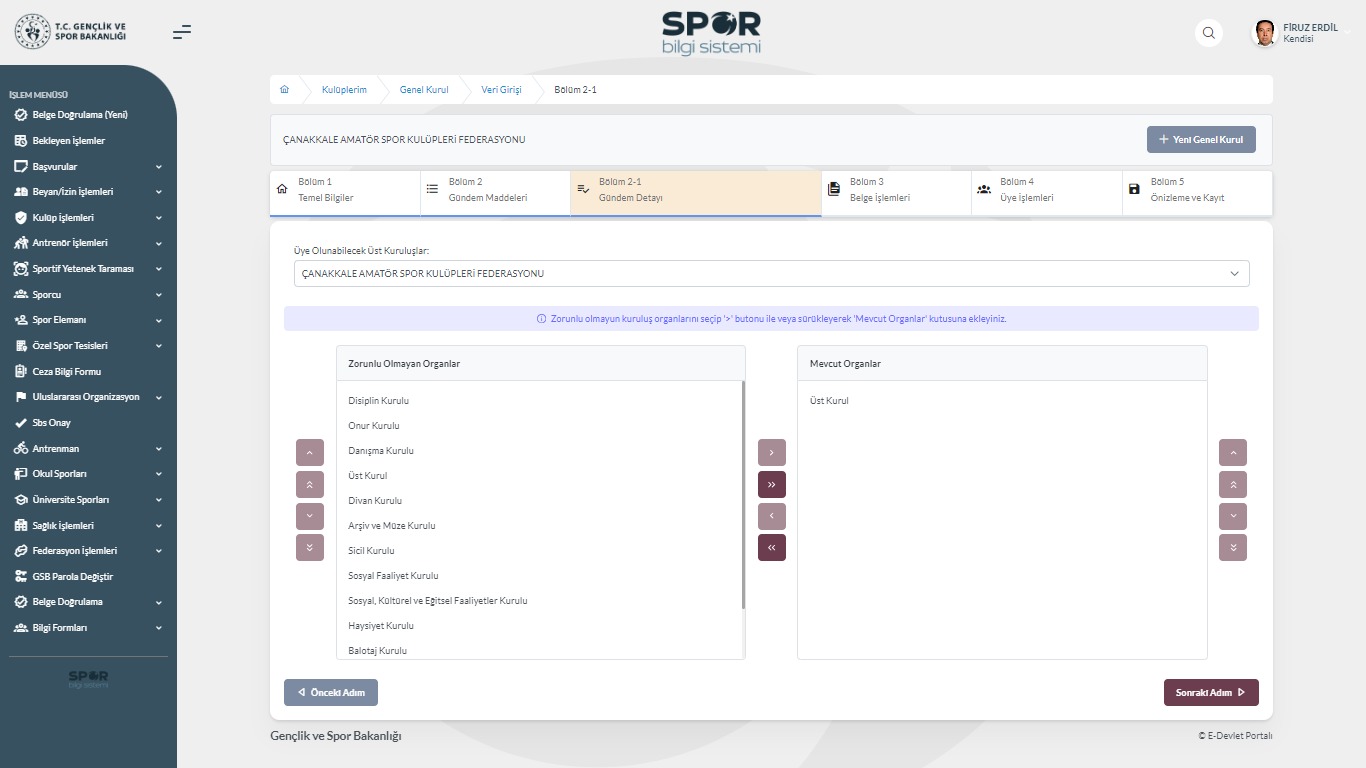Open Üye Olunabilecek Üst Kuruluşlar dropdown
This screenshot has width=1366, height=768.
click(x=771, y=273)
